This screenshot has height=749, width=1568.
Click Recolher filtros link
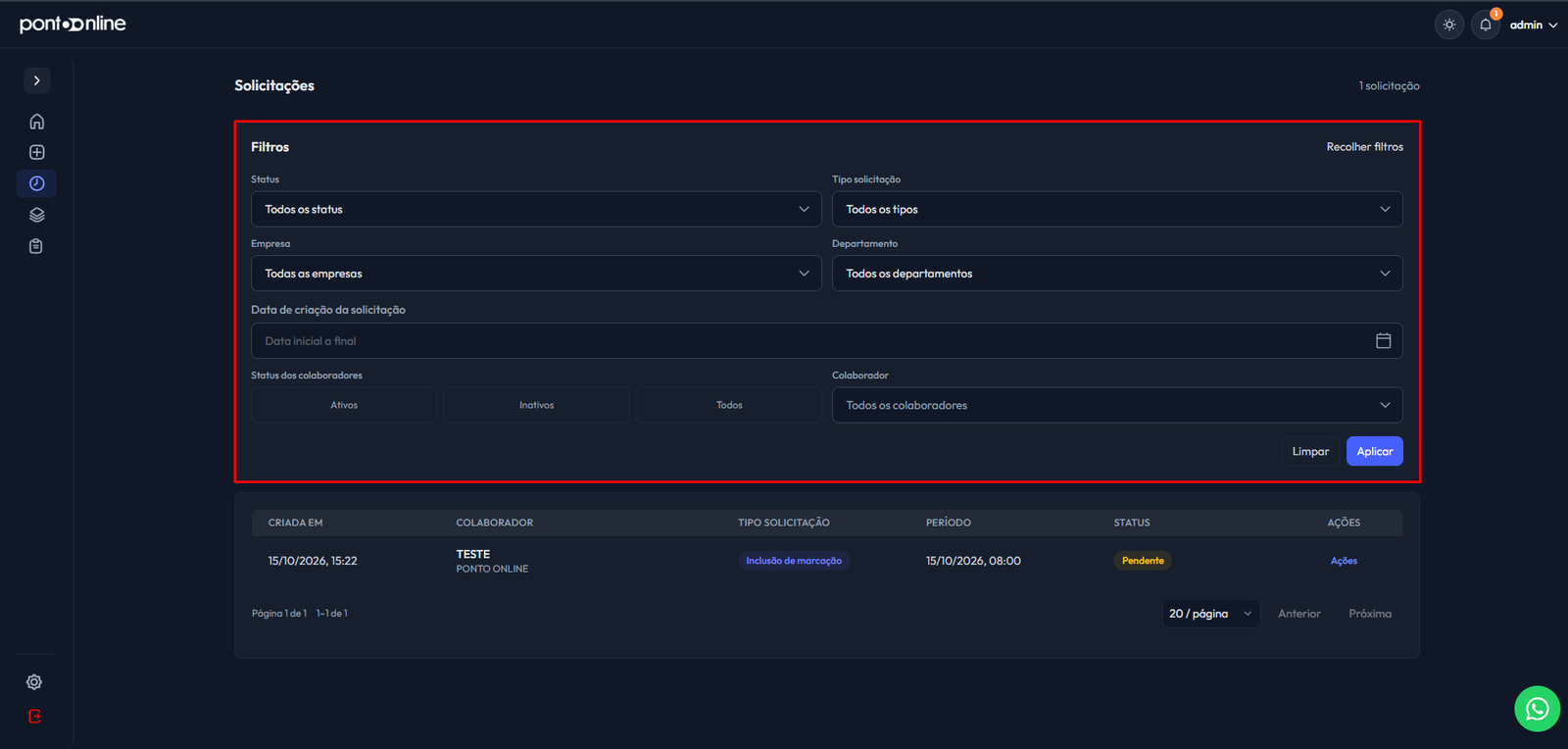coord(1364,147)
